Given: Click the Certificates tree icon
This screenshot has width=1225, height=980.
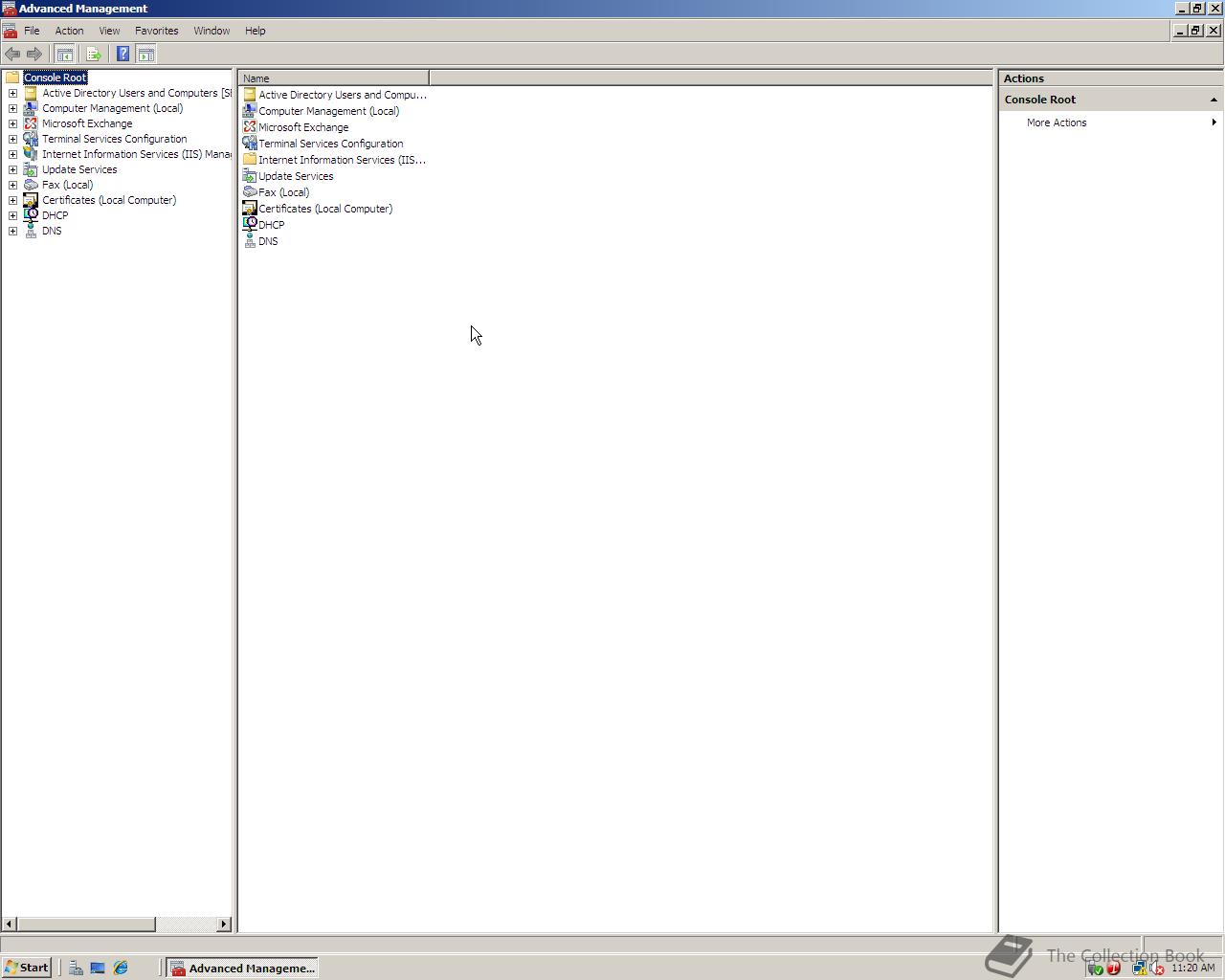Looking at the screenshot, I should coord(31,200).
